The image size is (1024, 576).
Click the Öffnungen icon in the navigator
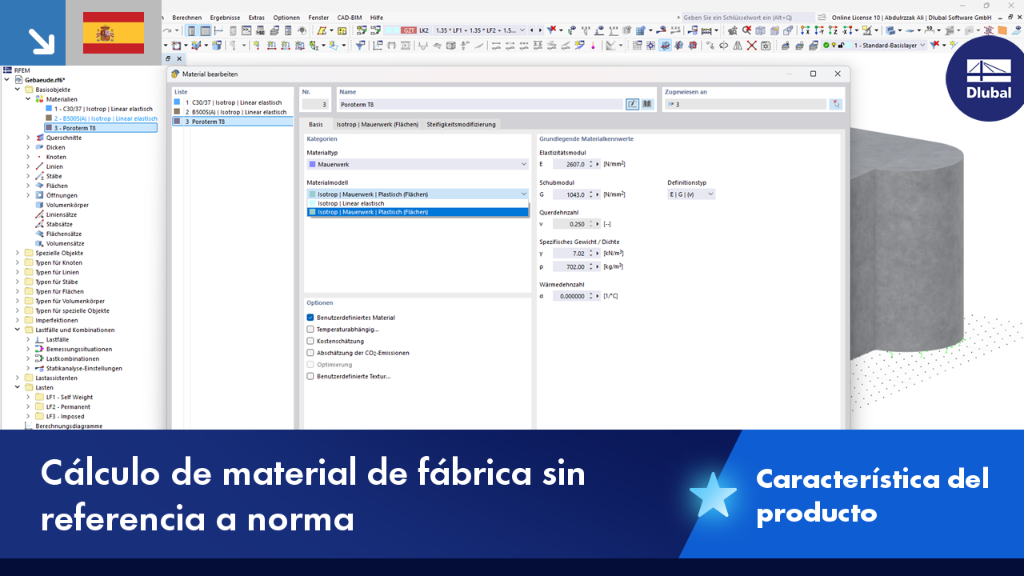coord(39,195)
